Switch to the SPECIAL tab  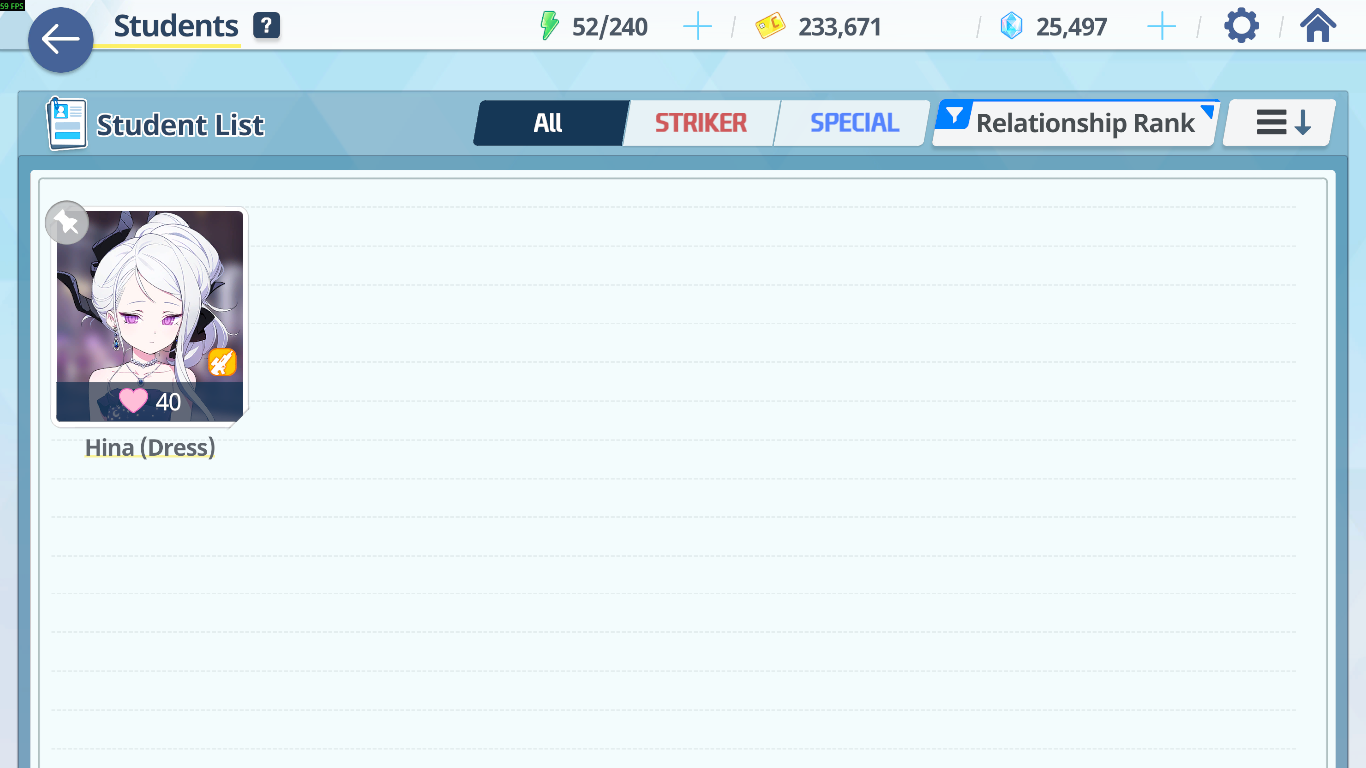(854, 123)
